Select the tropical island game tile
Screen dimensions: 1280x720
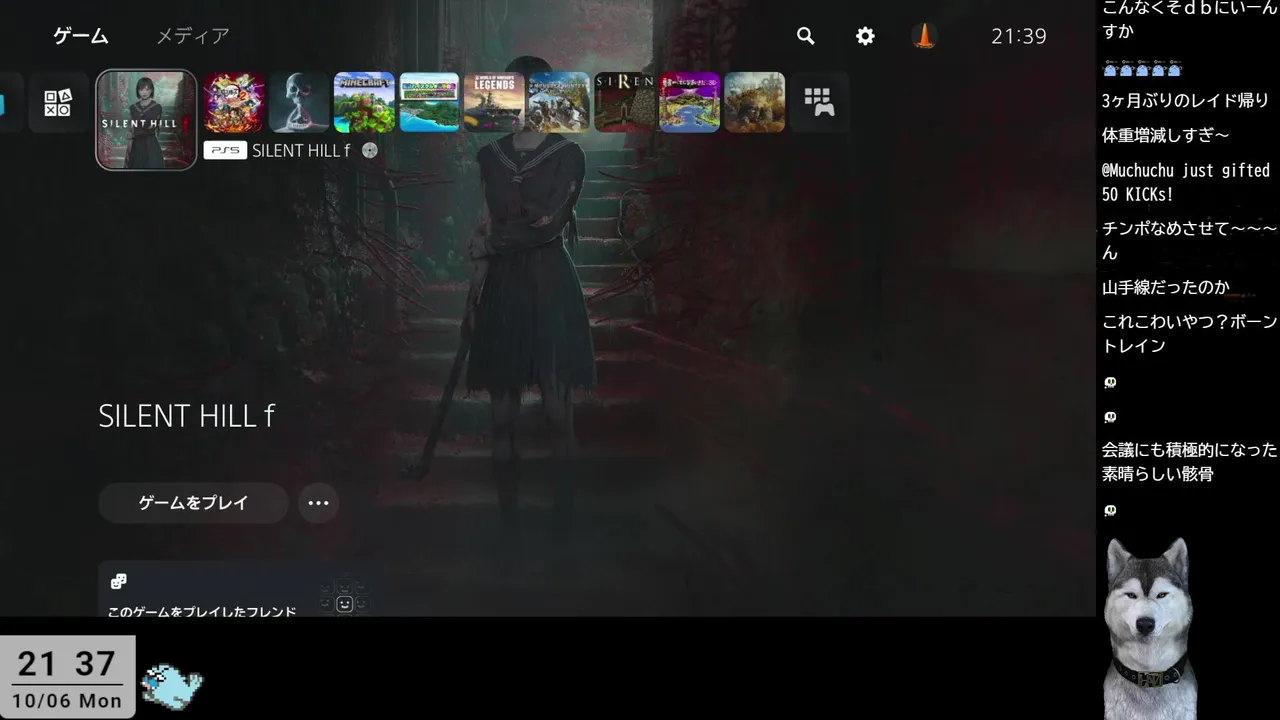tap(429, 102)
